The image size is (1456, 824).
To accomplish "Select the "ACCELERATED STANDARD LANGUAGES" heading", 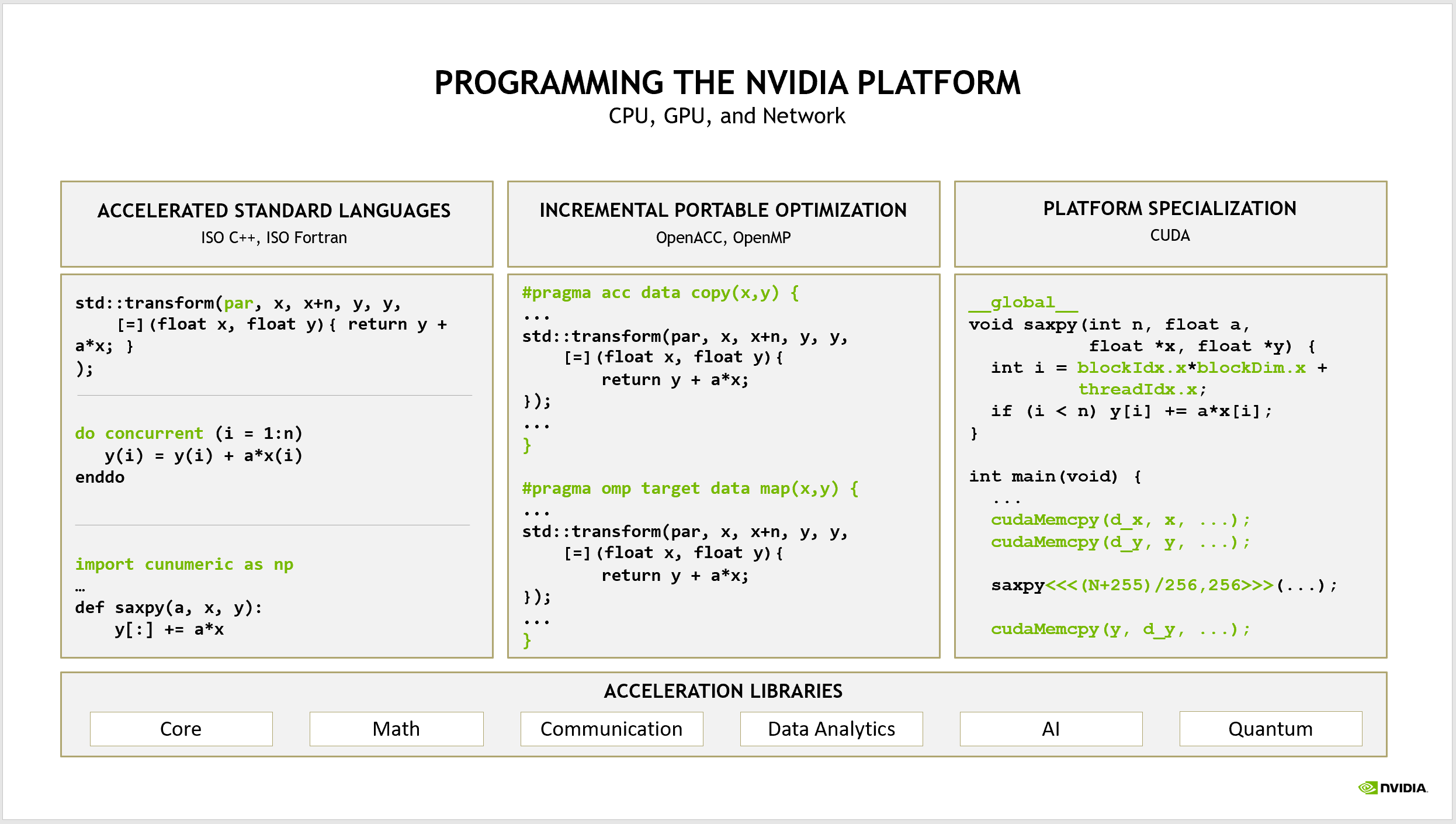I will (274, 210).
